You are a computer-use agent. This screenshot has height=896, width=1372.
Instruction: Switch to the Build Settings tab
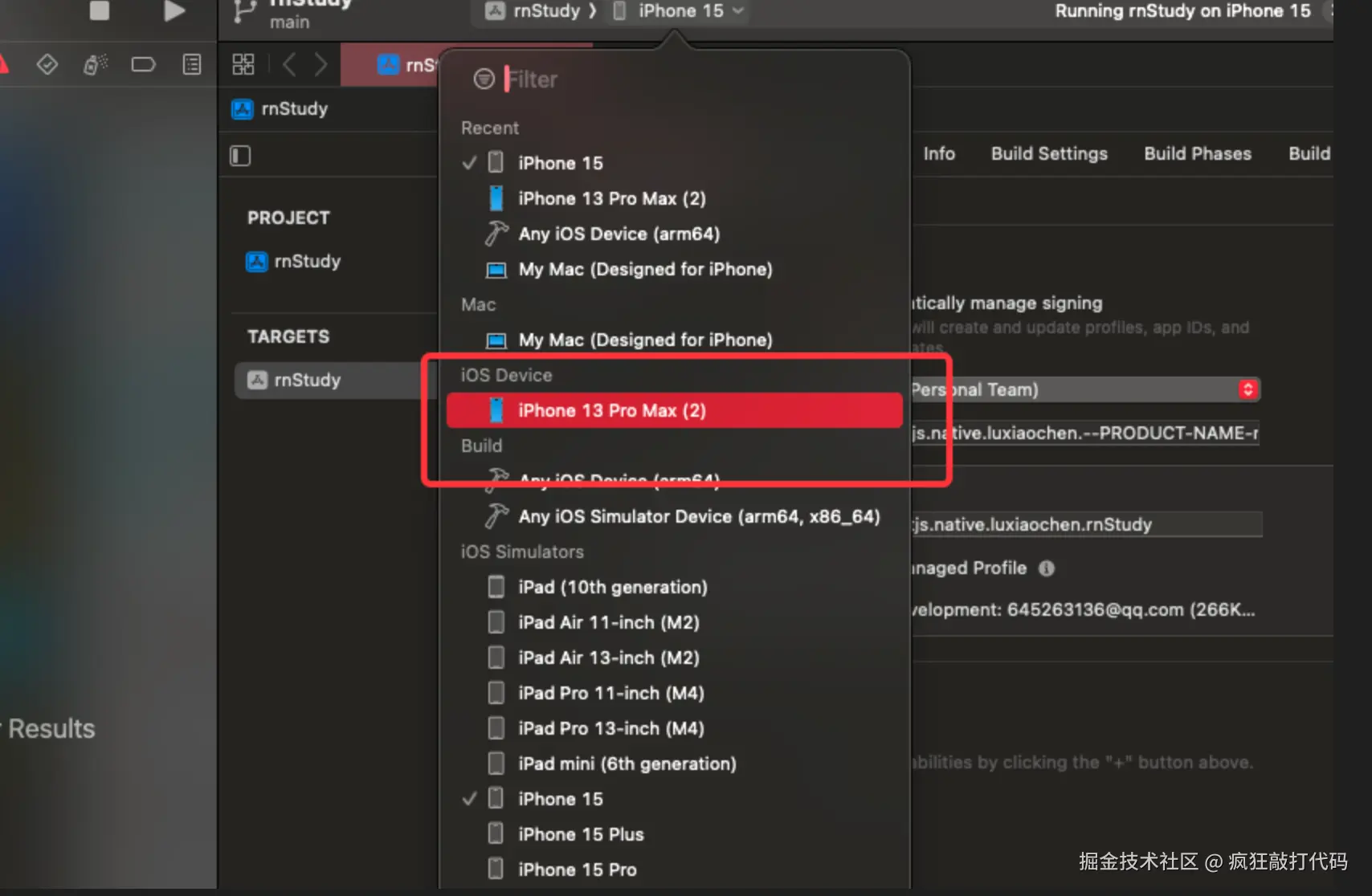tap(1049, 153)
